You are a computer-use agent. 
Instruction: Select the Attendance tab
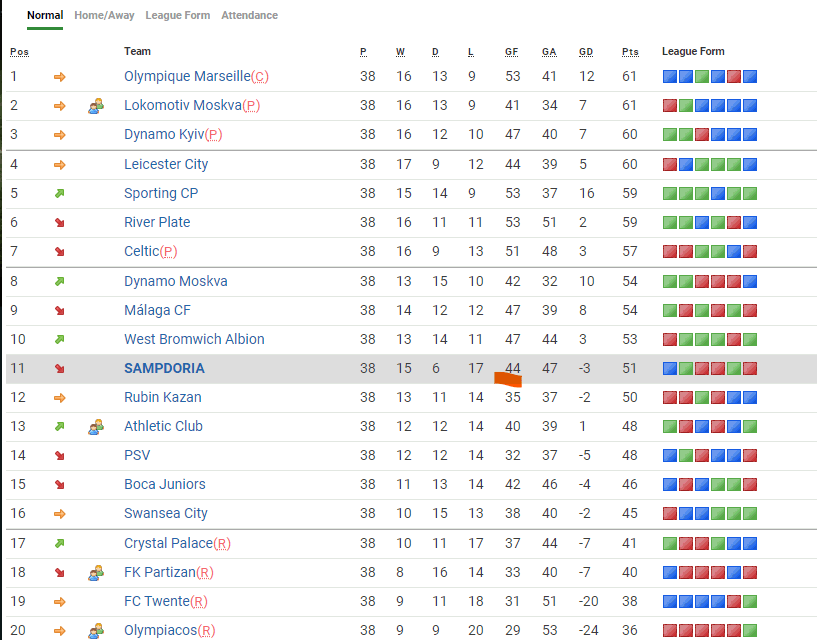249,15
